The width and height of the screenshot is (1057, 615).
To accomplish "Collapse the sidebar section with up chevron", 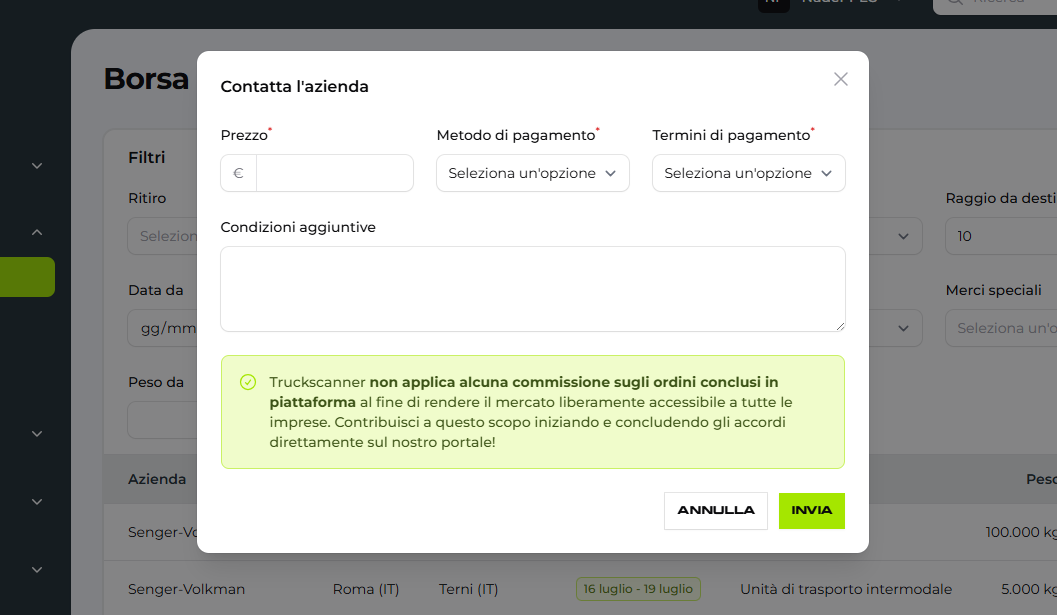I will [x=37, y=233].
